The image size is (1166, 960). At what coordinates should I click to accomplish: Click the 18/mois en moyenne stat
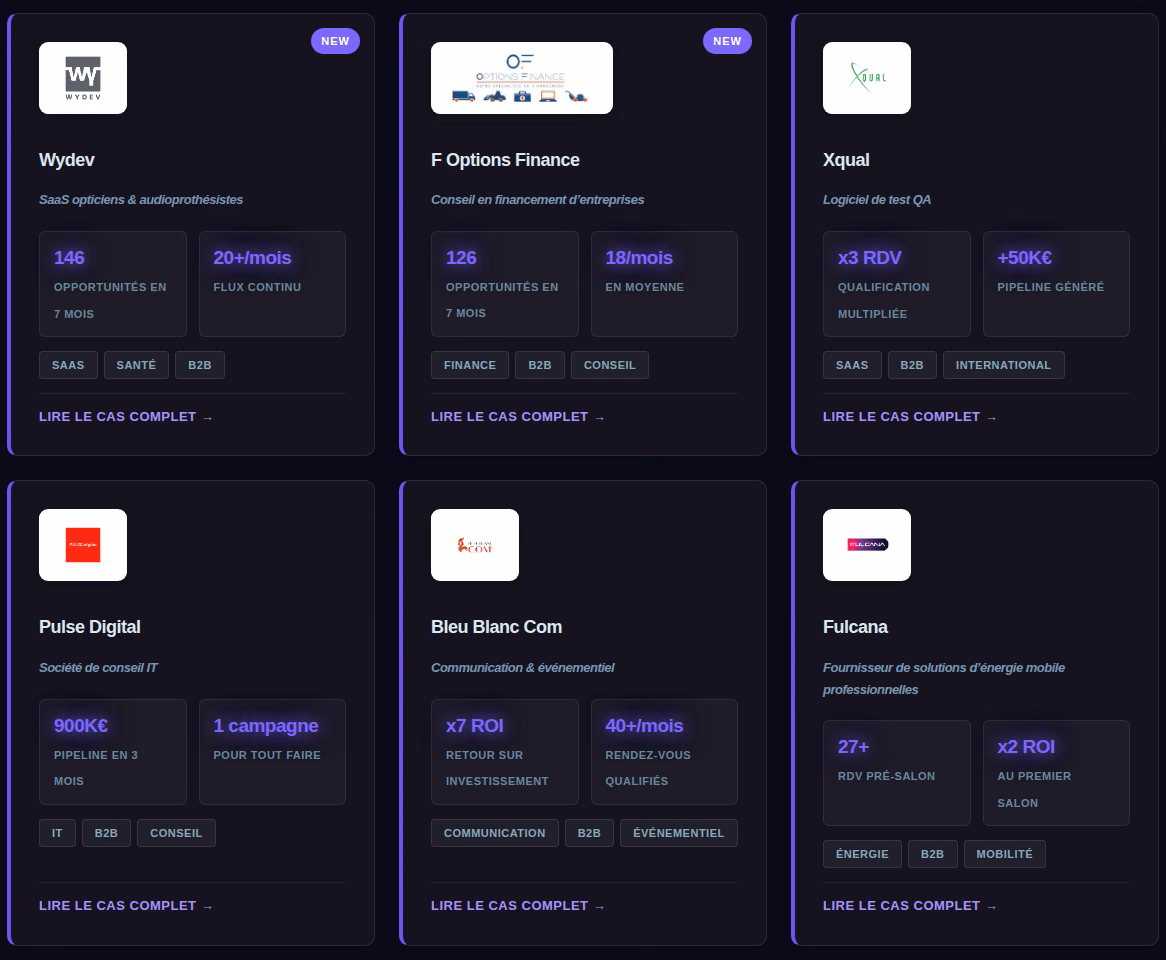tap(664, 284)
